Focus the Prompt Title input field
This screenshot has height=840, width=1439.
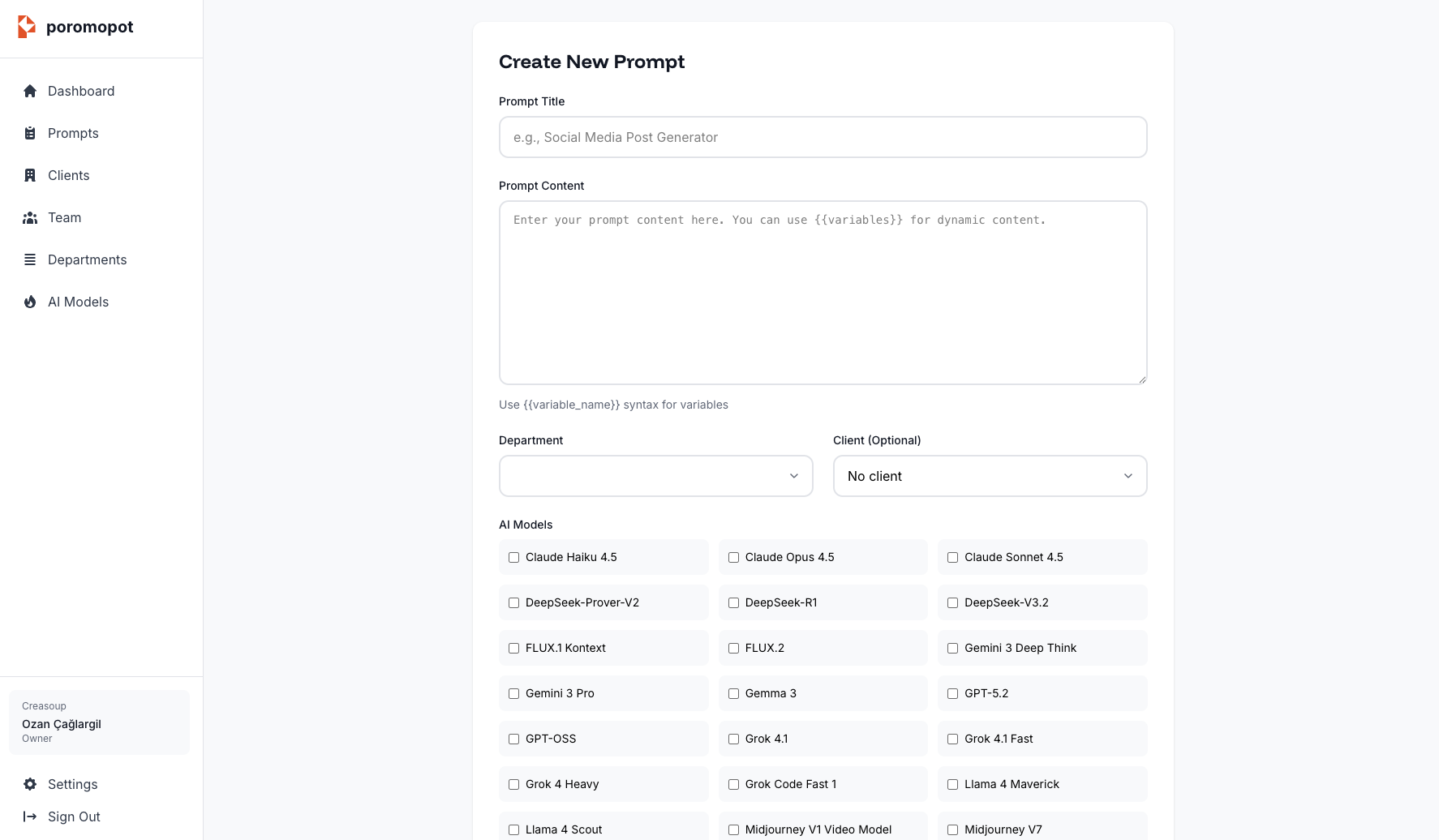point(823,137)
